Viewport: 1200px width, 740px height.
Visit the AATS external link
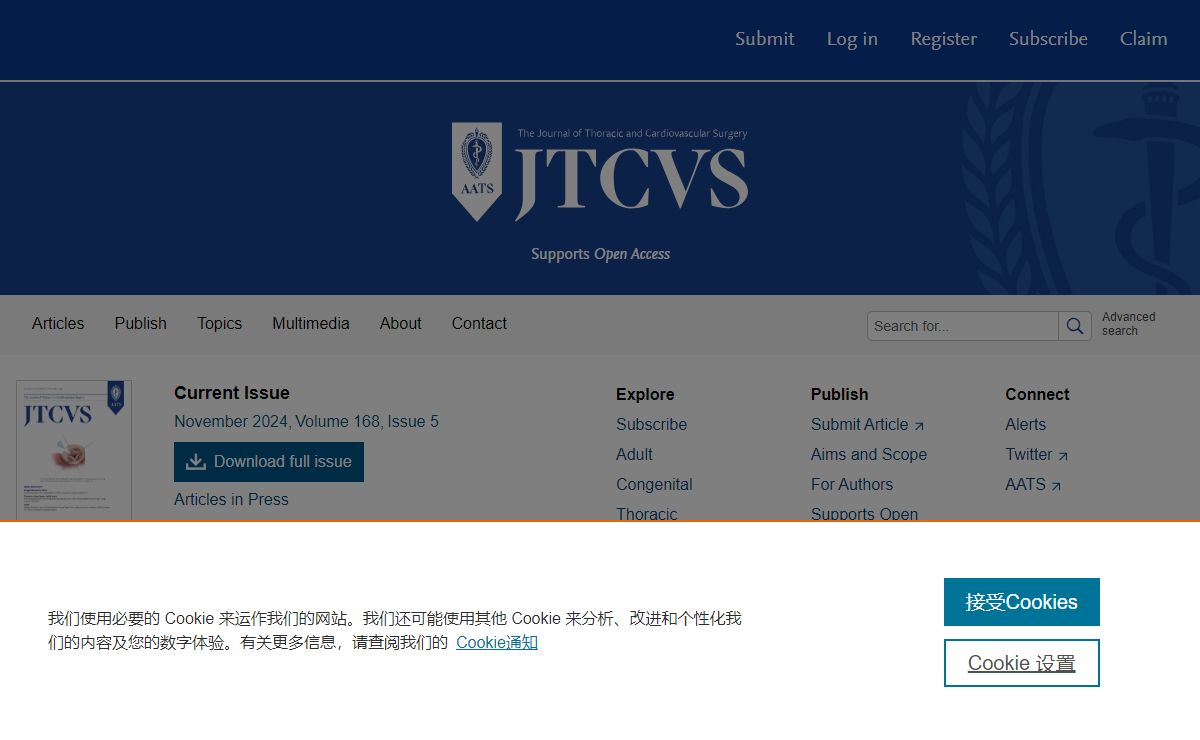1033,485
